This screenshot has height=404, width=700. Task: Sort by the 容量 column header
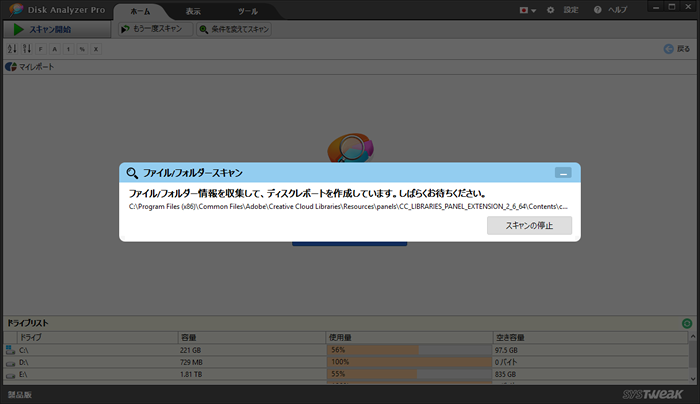(252, 337)
